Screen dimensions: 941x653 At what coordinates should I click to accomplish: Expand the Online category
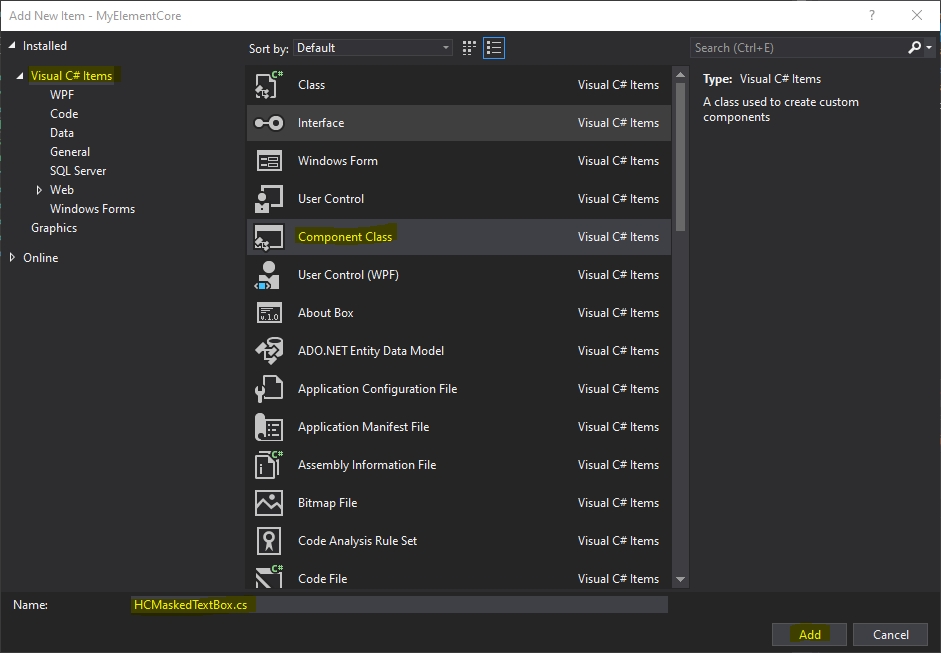pos(13,258)
